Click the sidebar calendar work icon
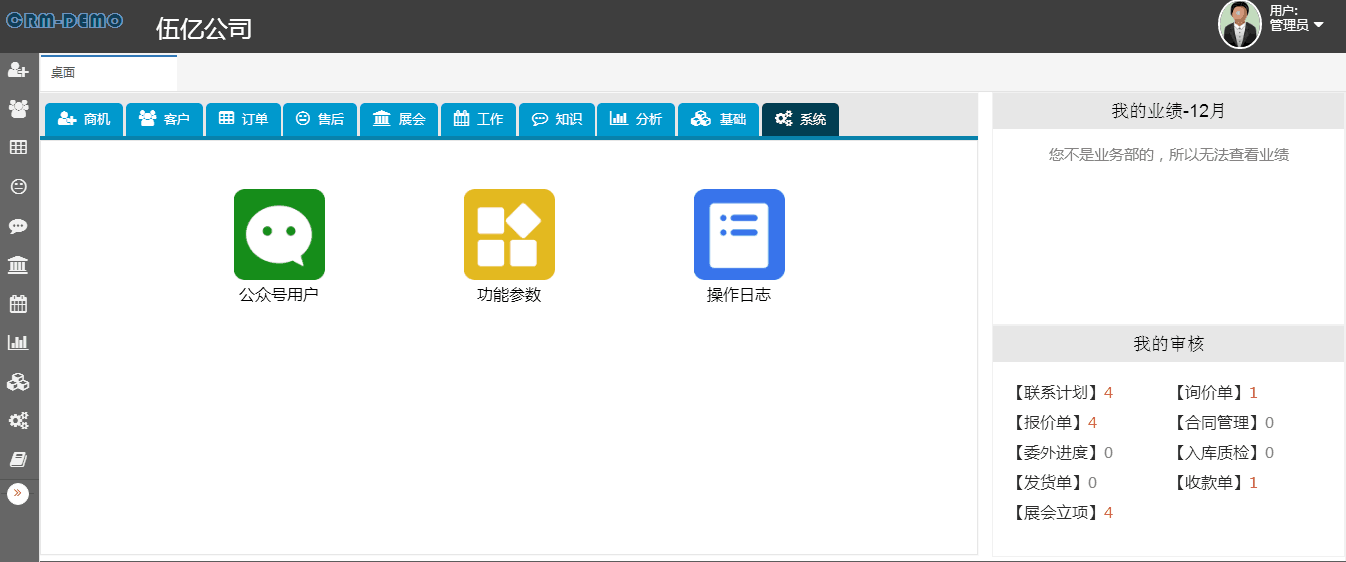This screenshot has width=1346, height=562. 18,304
